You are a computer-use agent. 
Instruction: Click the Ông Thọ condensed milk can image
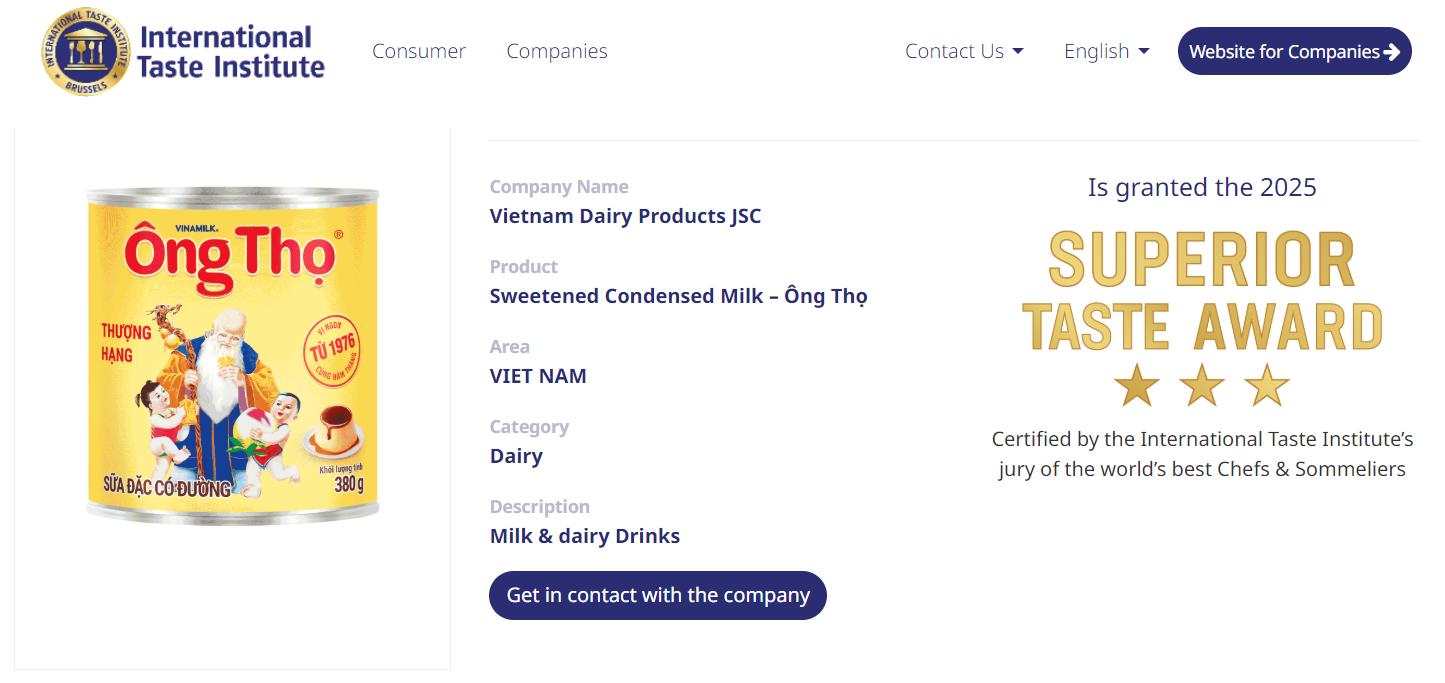(232, 355)
